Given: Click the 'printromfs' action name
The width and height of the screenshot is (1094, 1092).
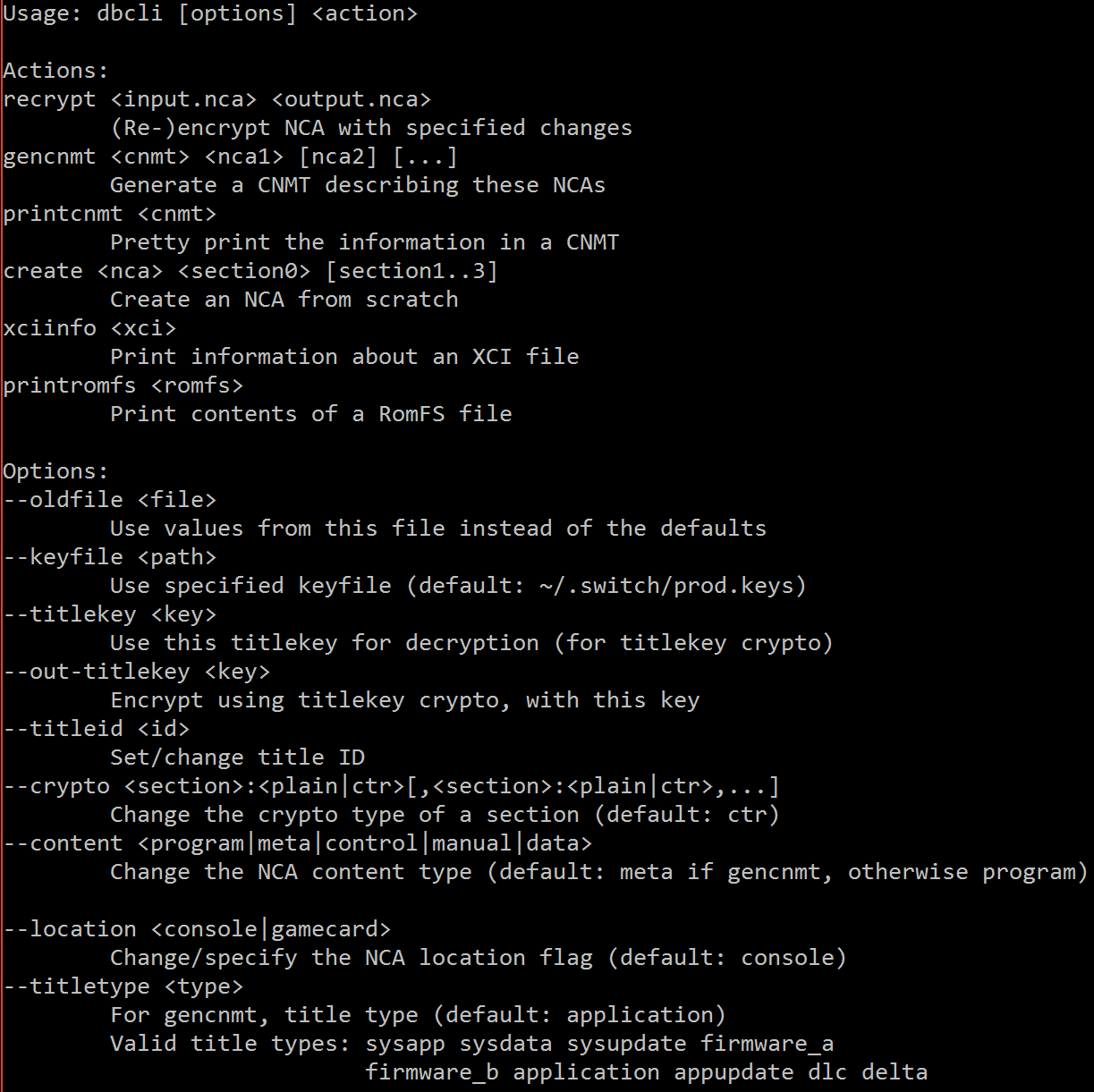Looking at the screenshot, I should pyautogui.click(x=70, y=385).
